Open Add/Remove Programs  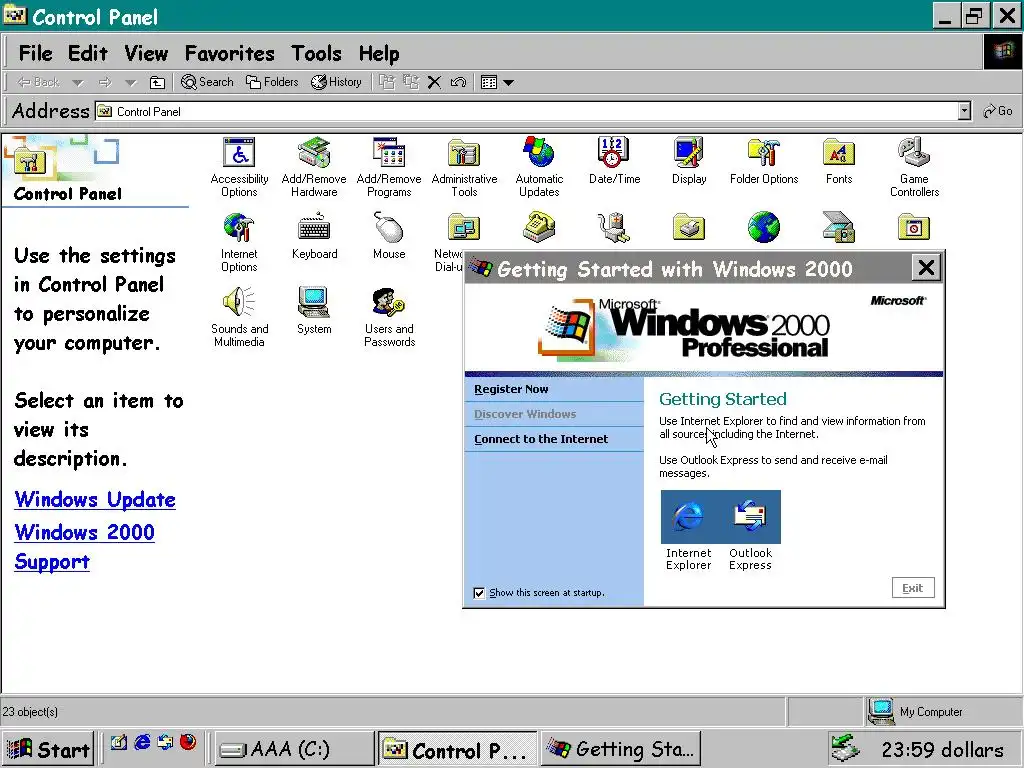click(x=389, y=167)
